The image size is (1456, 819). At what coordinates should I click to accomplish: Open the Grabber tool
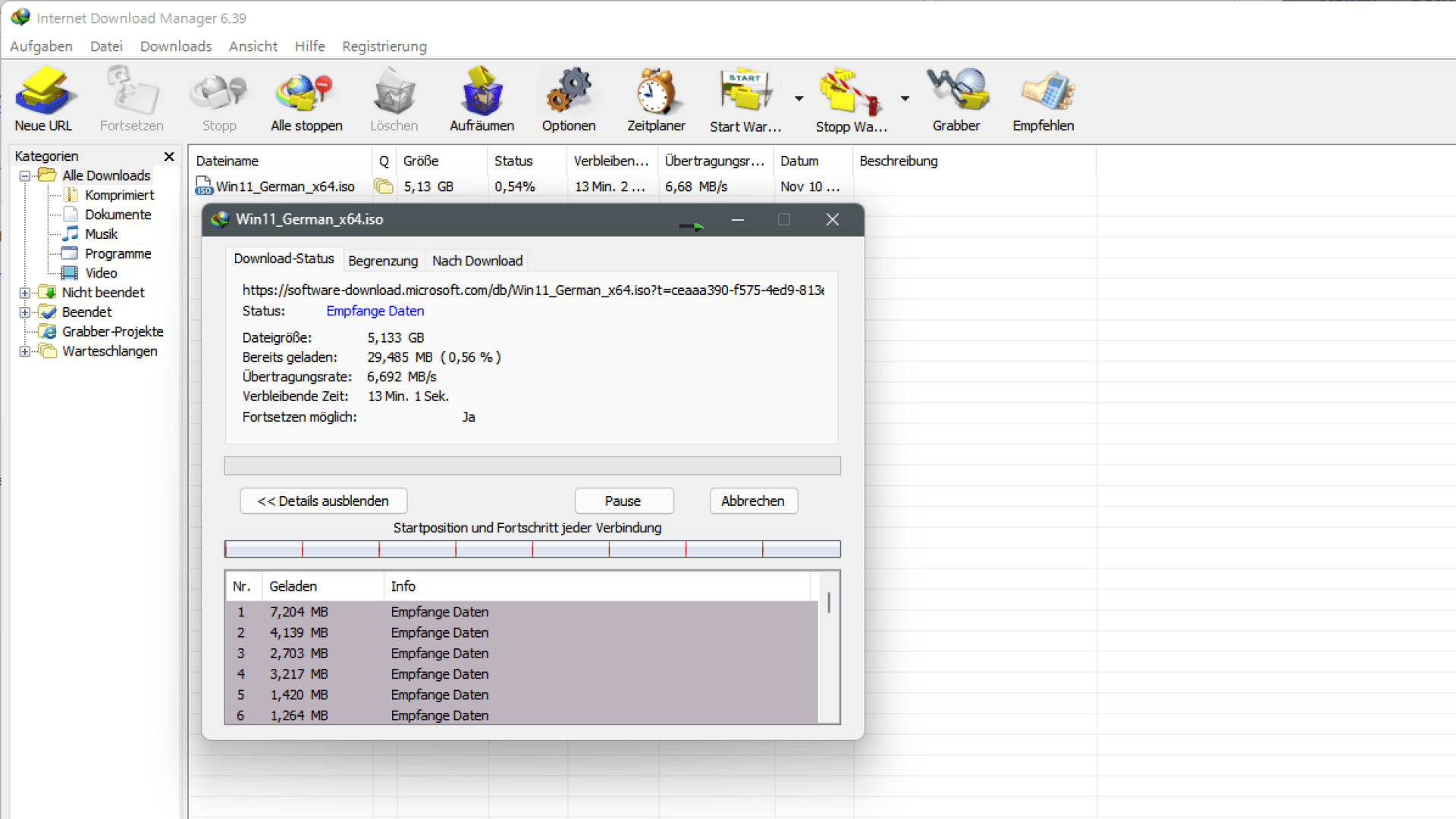coord(956,99)
